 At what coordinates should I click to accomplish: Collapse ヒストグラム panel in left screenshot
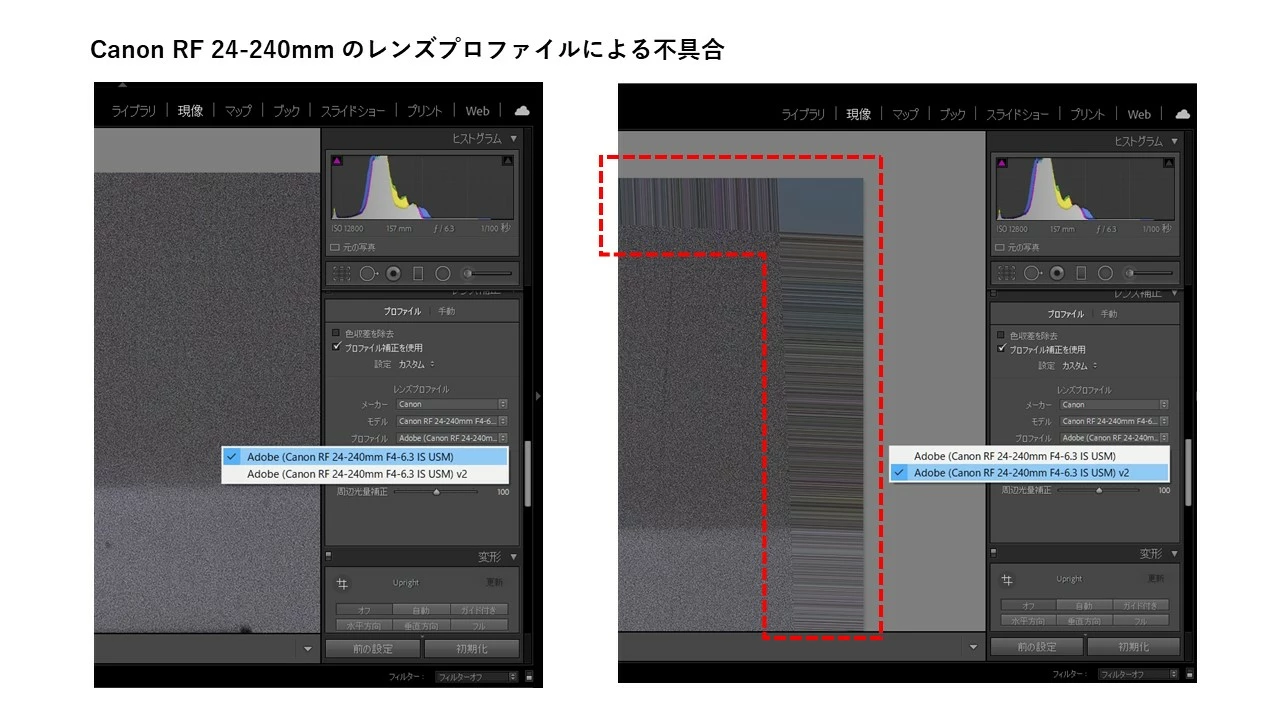point(514,139)
